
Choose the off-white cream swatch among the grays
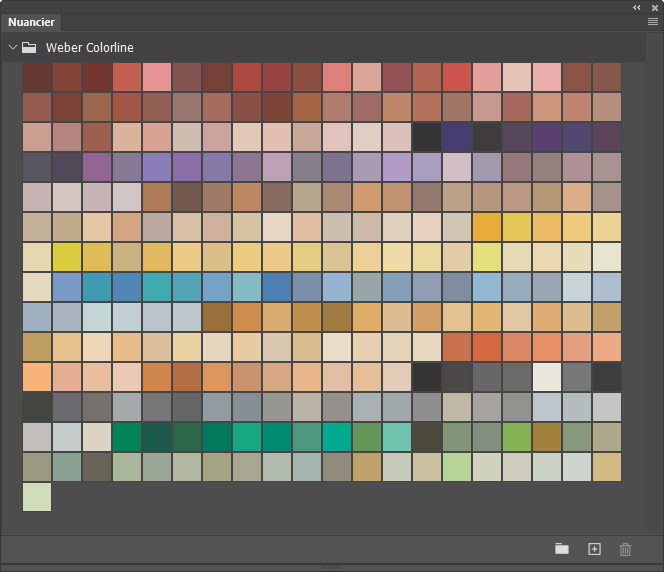[547, 377]
